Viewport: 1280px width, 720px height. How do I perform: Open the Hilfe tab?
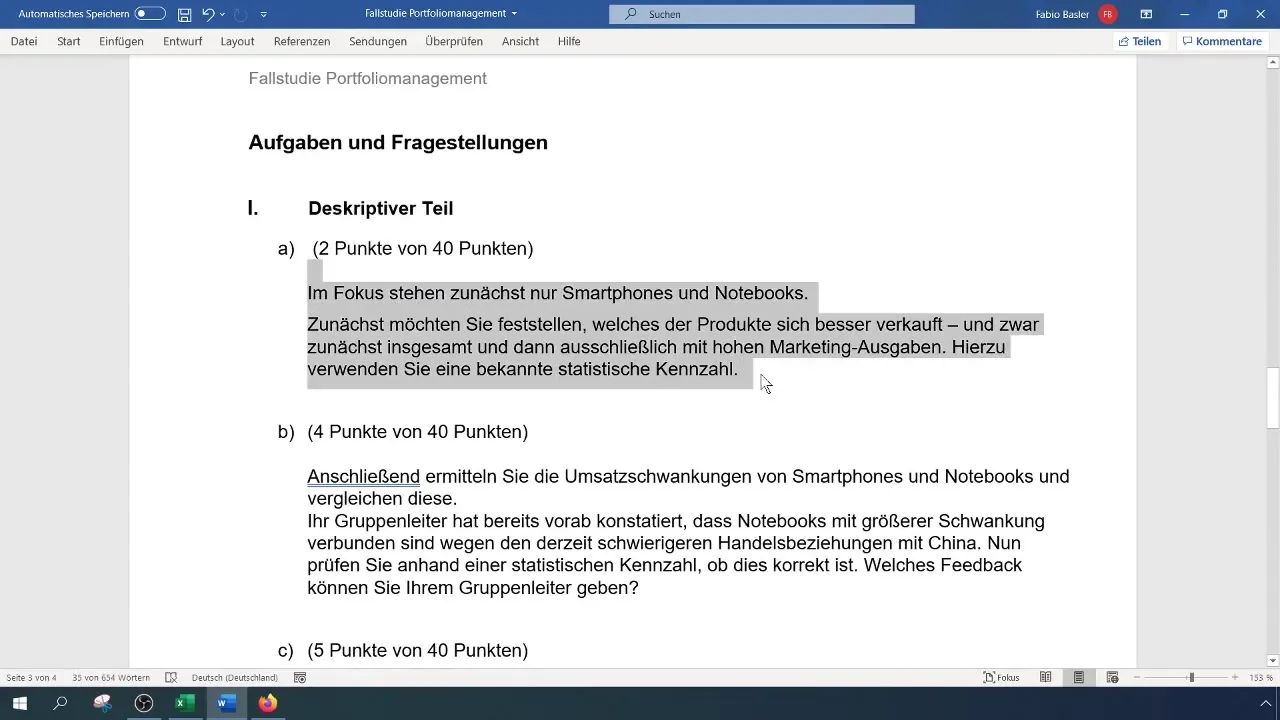point(569,41)
